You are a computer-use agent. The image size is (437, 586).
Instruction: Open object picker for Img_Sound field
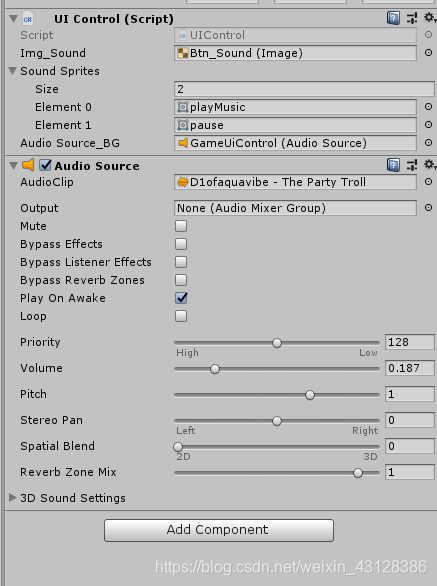coord(428,53)
